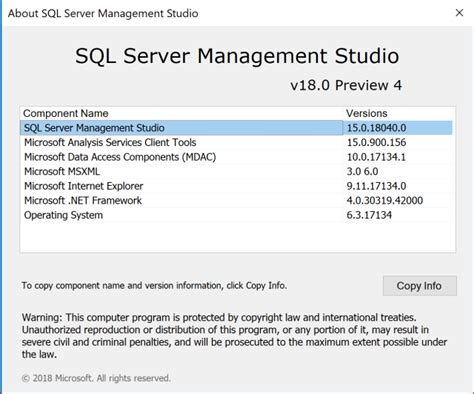Click the 2018 Microsoft copyright notice
The image size is (474, 394).
[x=96, y=378]
